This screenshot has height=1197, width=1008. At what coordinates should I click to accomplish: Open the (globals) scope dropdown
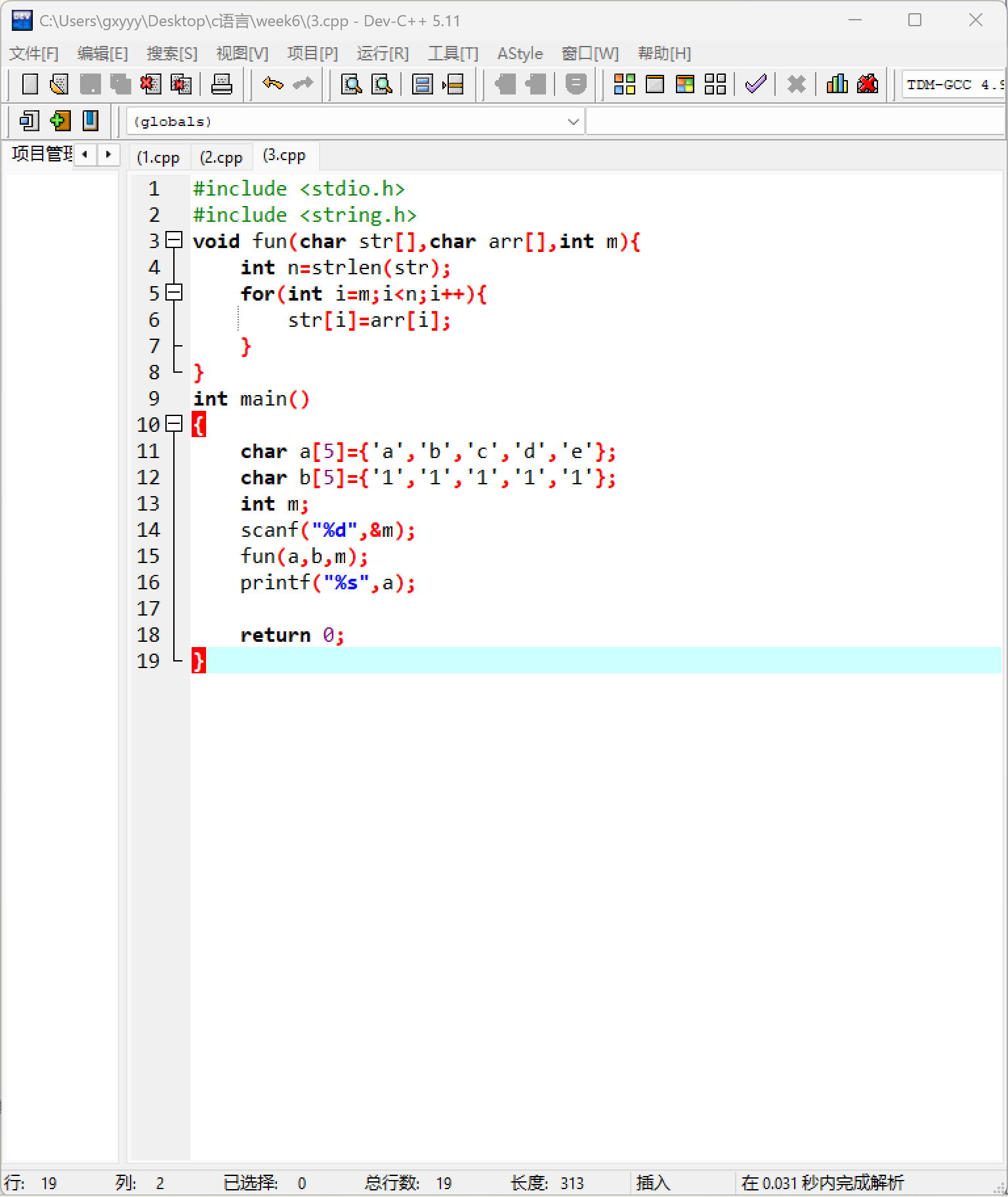(x=354, y=121)
